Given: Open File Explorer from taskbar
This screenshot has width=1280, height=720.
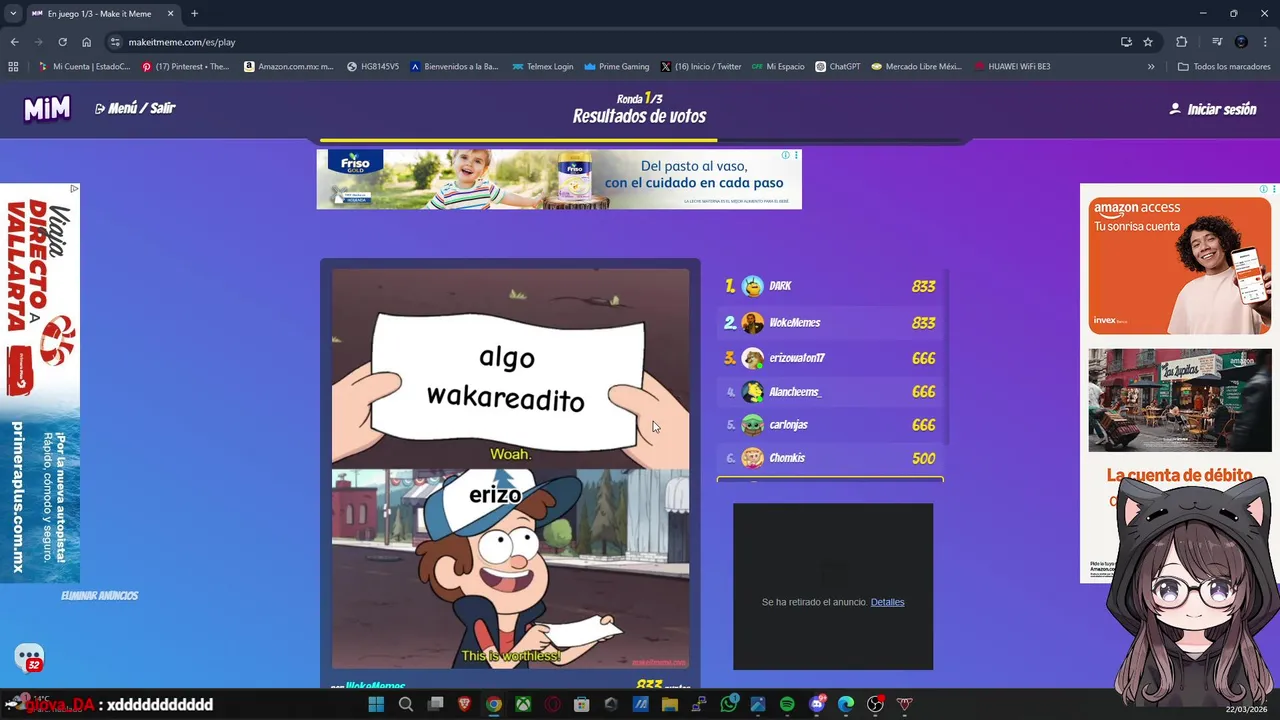Looking at the screenshot, I should click(x=670, y=704).
